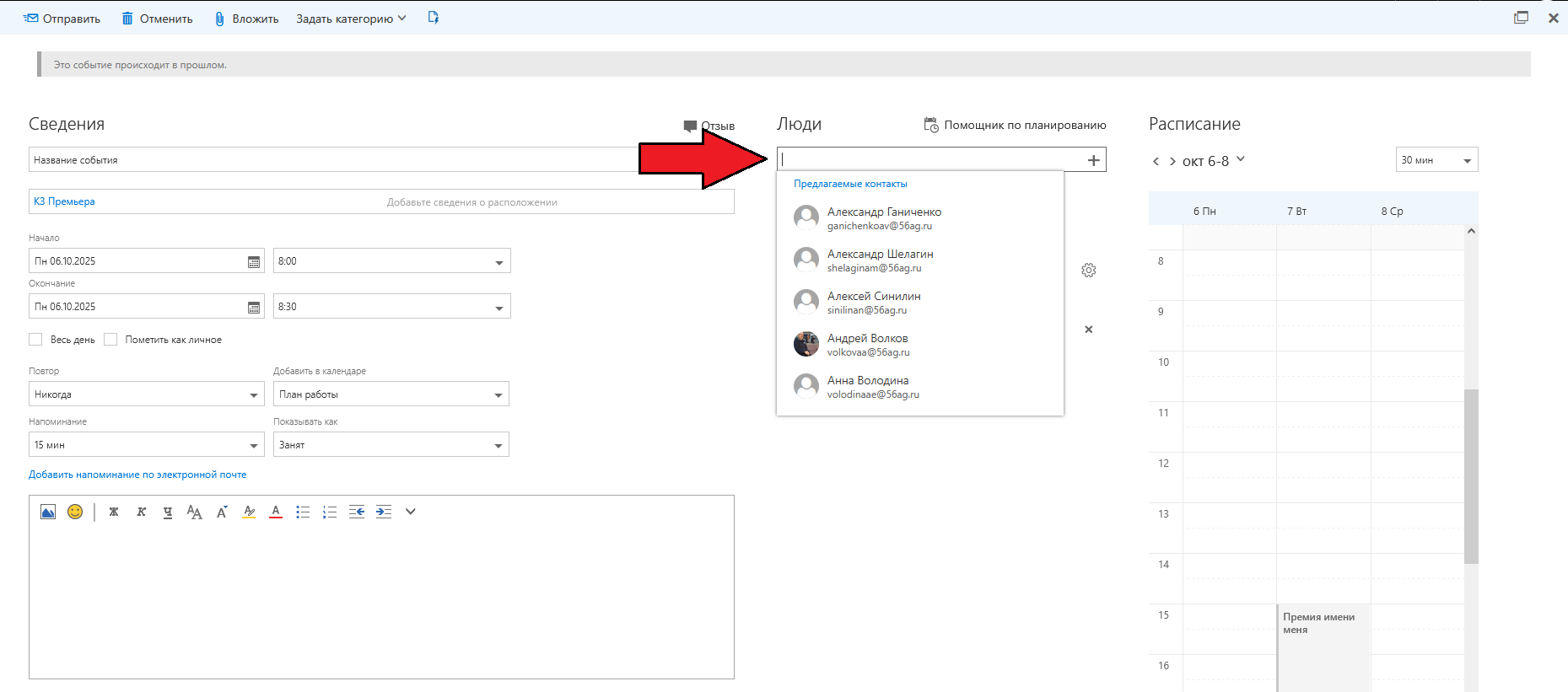Check the 'Весь день' checkbox
This screenshot has width=1568, height=692.
(35, 340)
